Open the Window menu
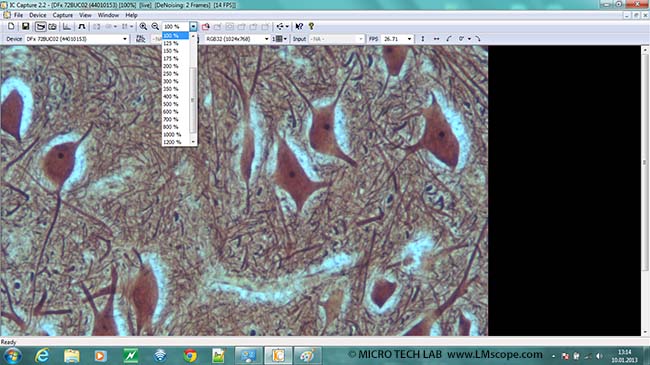Screen dimensions: 650x365 pos(108,15)
